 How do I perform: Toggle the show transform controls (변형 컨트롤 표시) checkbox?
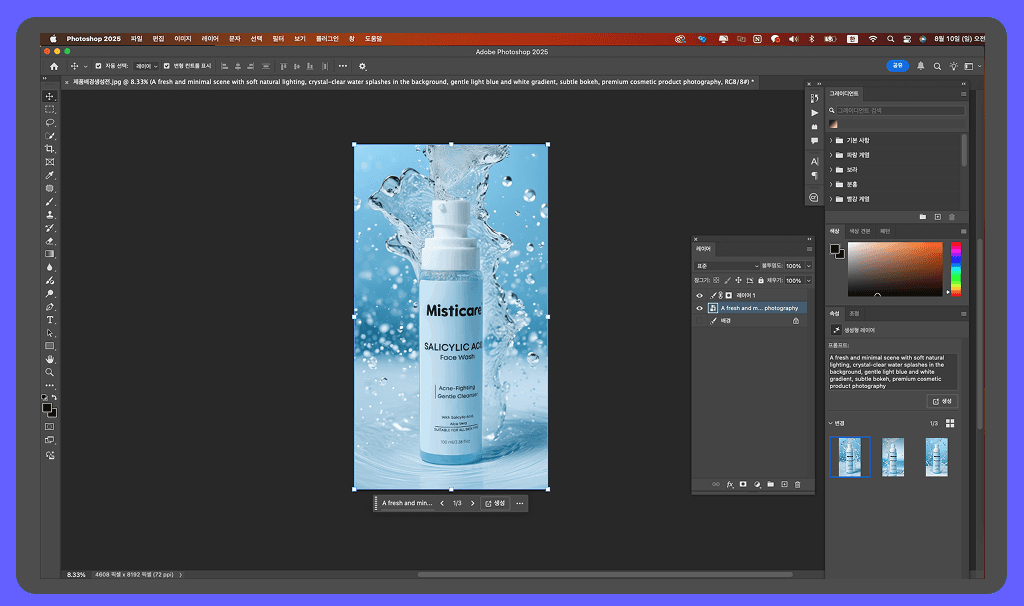pyautogui.click(x=167, y=66)
